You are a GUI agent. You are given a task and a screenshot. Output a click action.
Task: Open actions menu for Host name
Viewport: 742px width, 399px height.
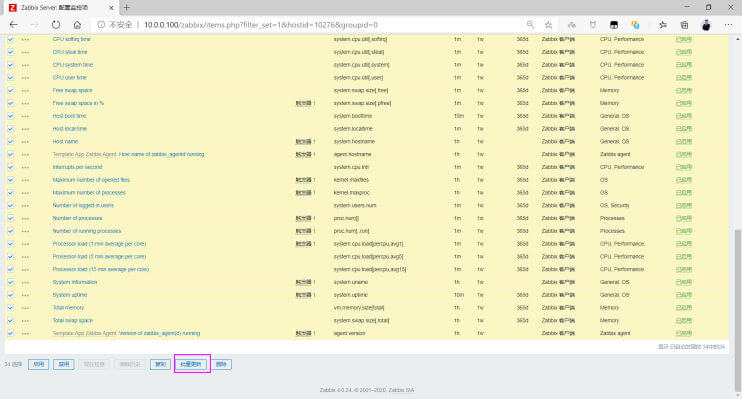coord(25,142)
